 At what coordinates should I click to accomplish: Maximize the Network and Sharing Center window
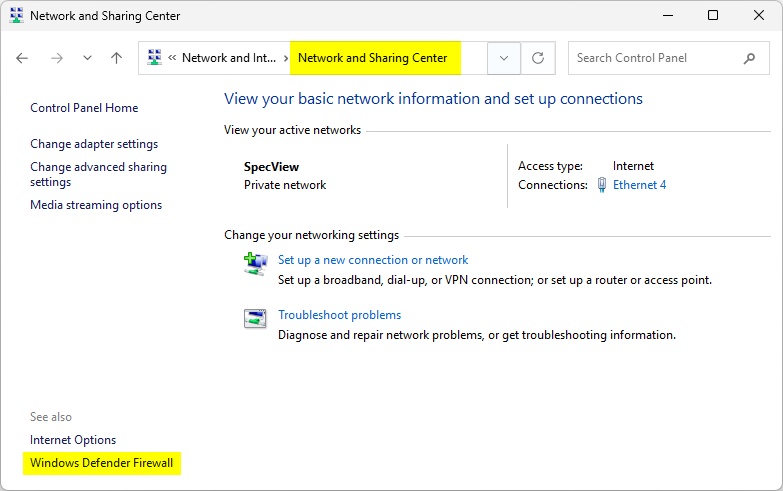pos(713,15)
